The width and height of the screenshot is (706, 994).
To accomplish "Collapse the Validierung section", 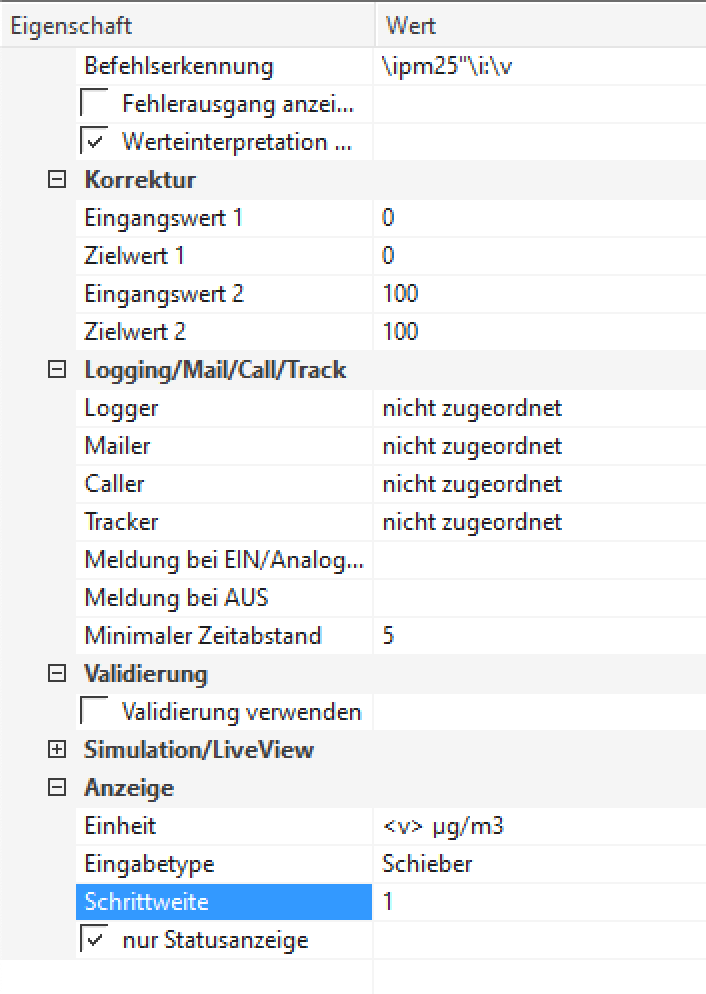I will (57, 674).
